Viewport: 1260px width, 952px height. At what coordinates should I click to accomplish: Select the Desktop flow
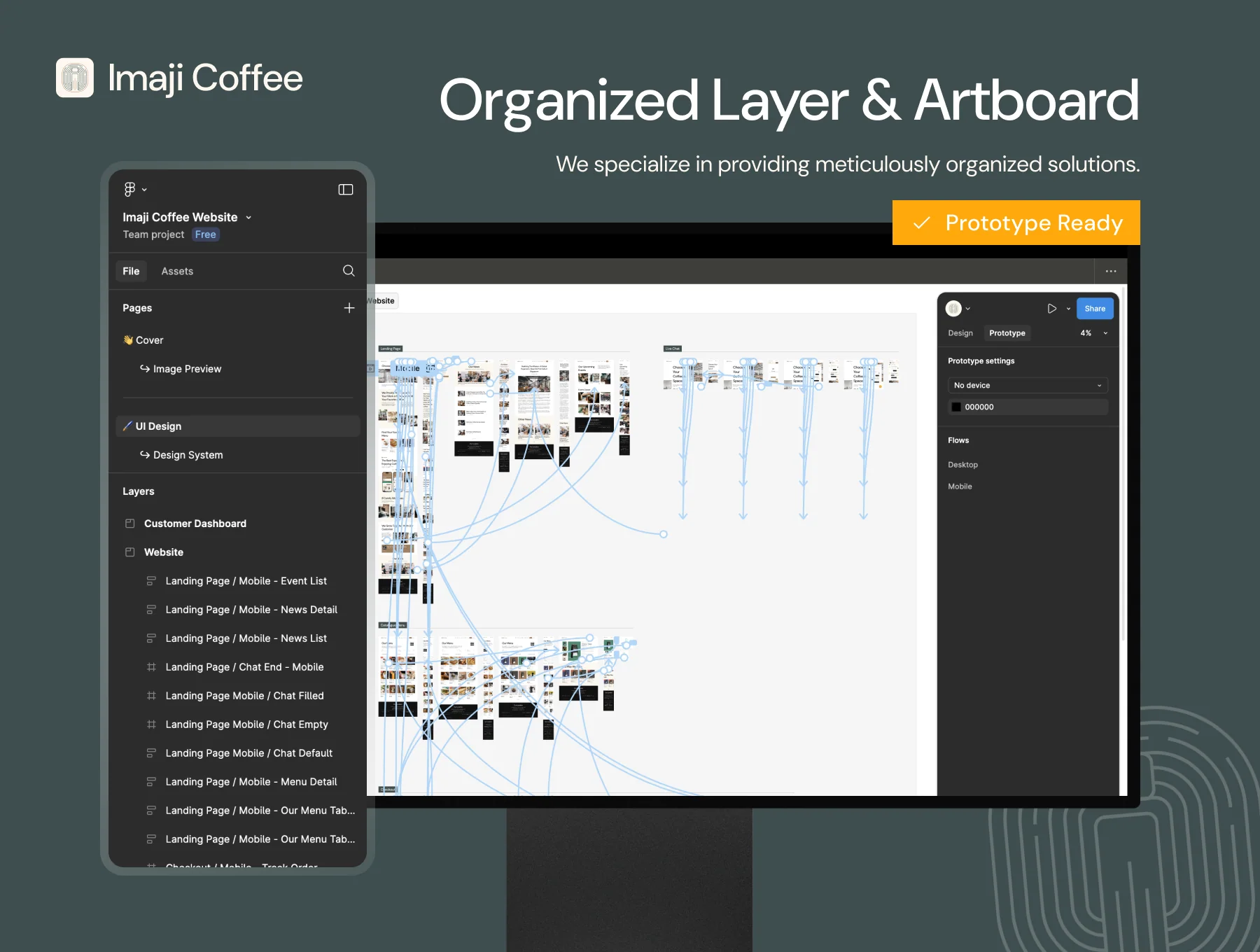[x=962, y=465]
